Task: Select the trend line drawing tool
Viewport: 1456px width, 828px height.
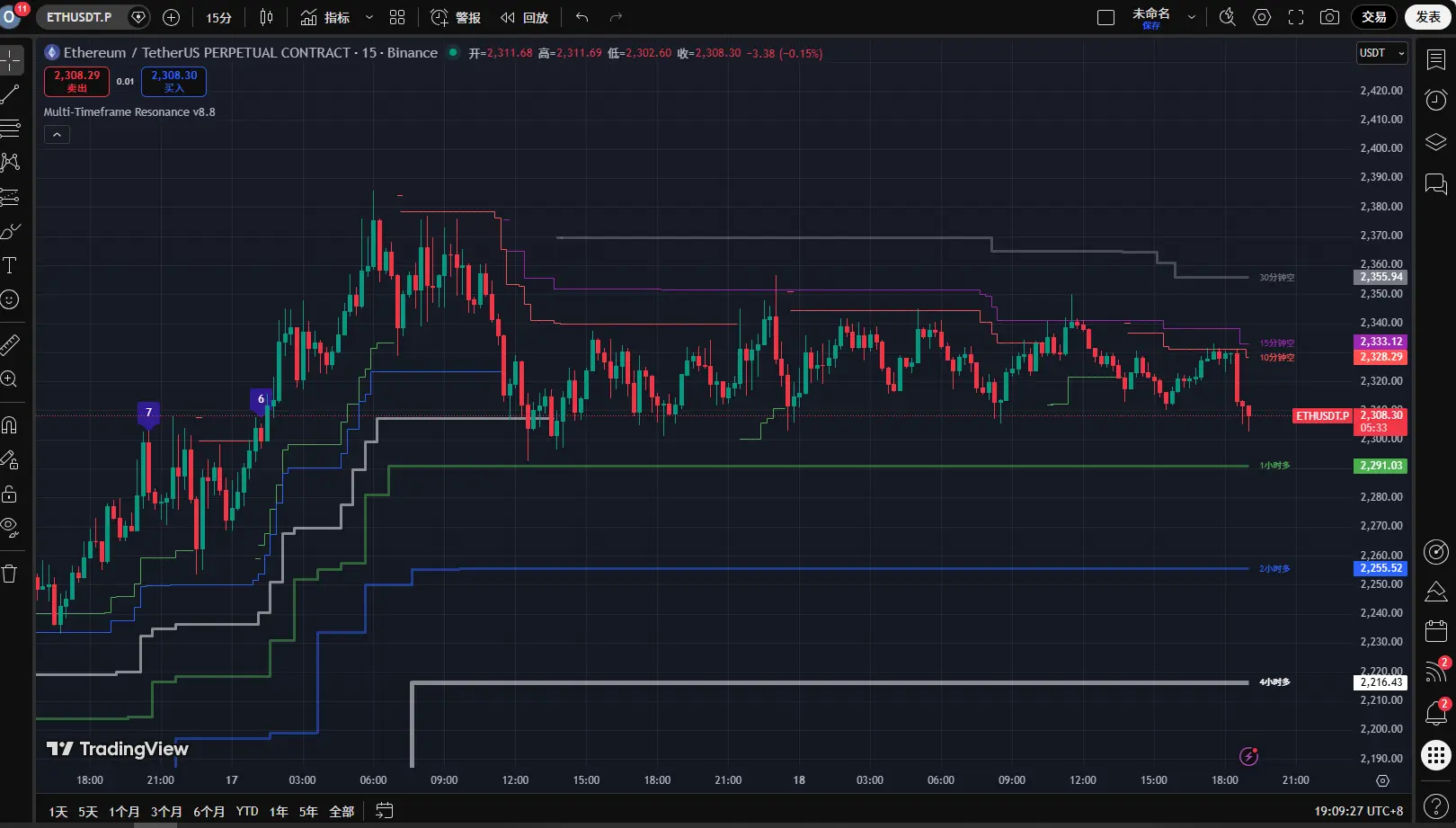Action: (x=11, y=94)
